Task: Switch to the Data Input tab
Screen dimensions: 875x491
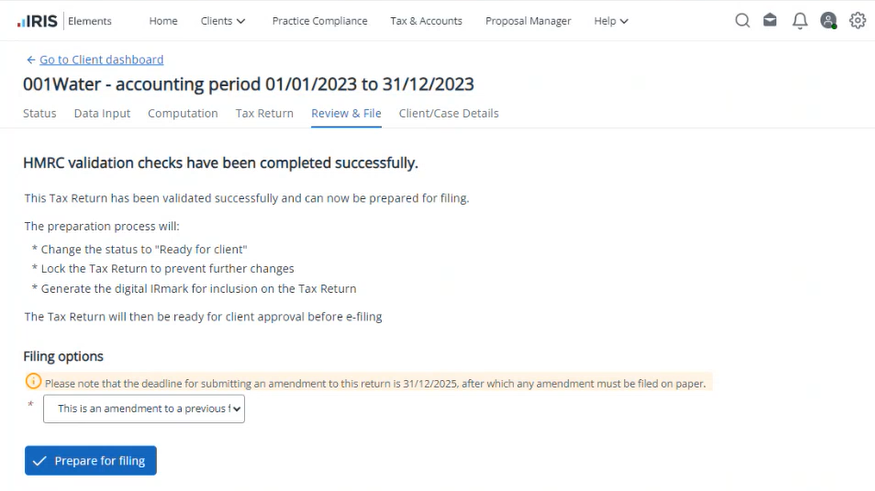Action: coord(102,114)
